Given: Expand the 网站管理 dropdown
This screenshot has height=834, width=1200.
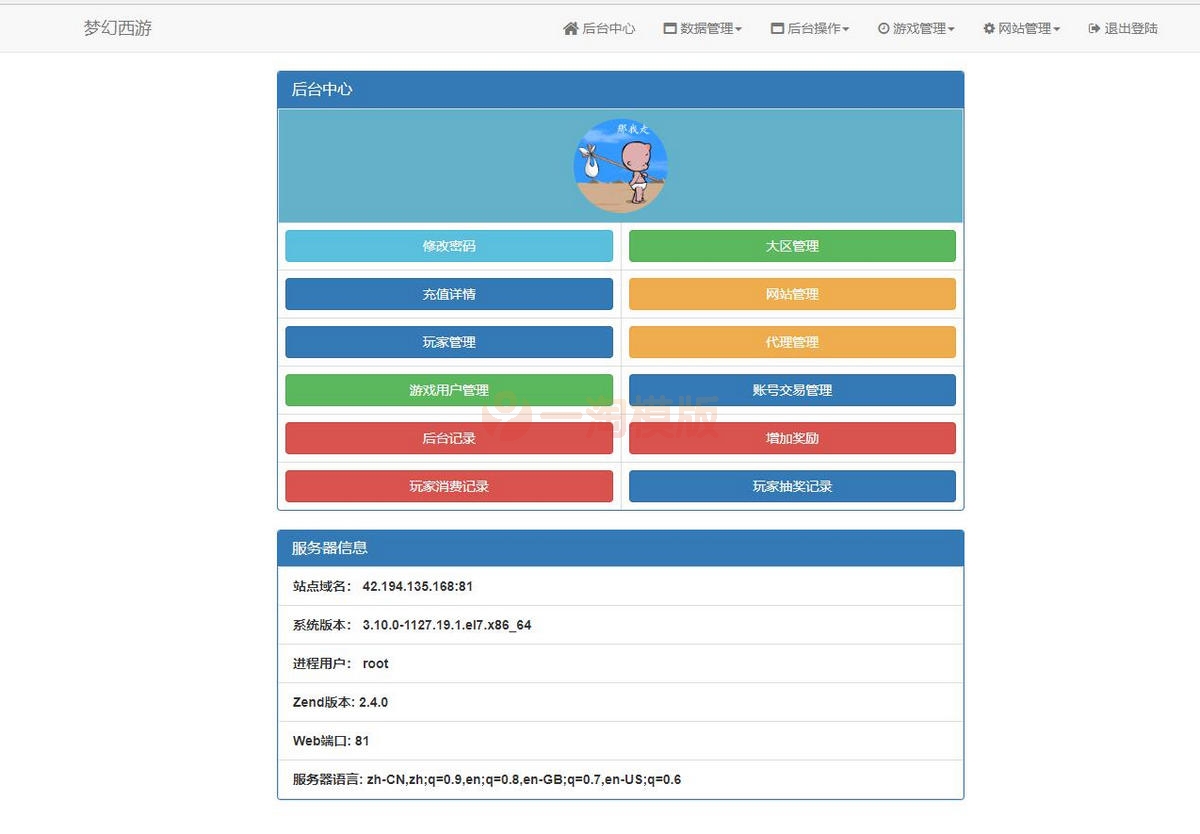Looking at the screenshot, I should click(x=1021, y=28).
